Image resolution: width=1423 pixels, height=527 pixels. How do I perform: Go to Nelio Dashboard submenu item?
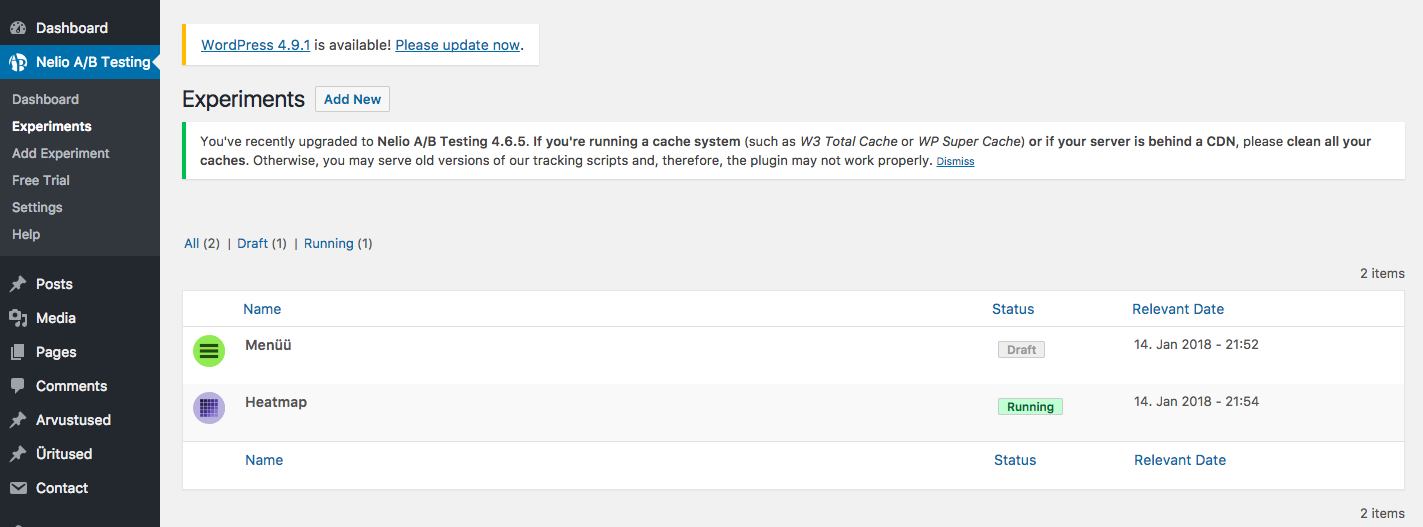(45, 99)
